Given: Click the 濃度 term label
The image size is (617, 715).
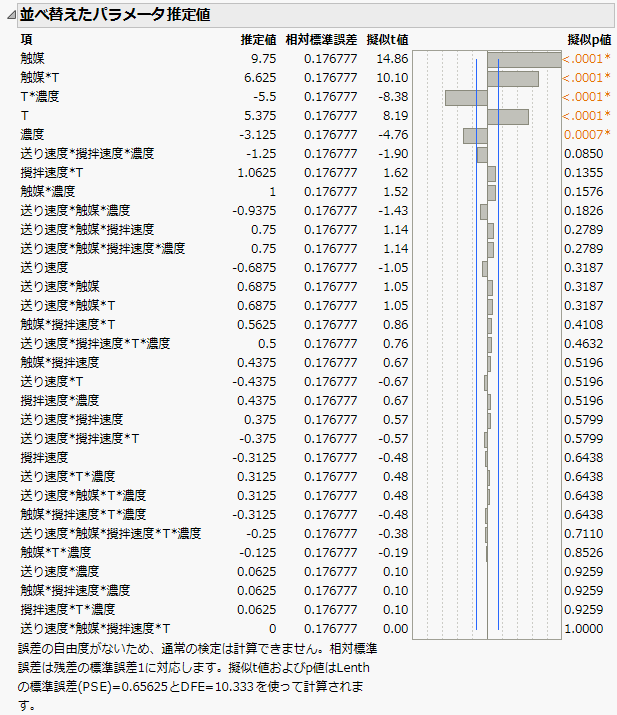Looking at the screenshot, I should tap(32, 135).
